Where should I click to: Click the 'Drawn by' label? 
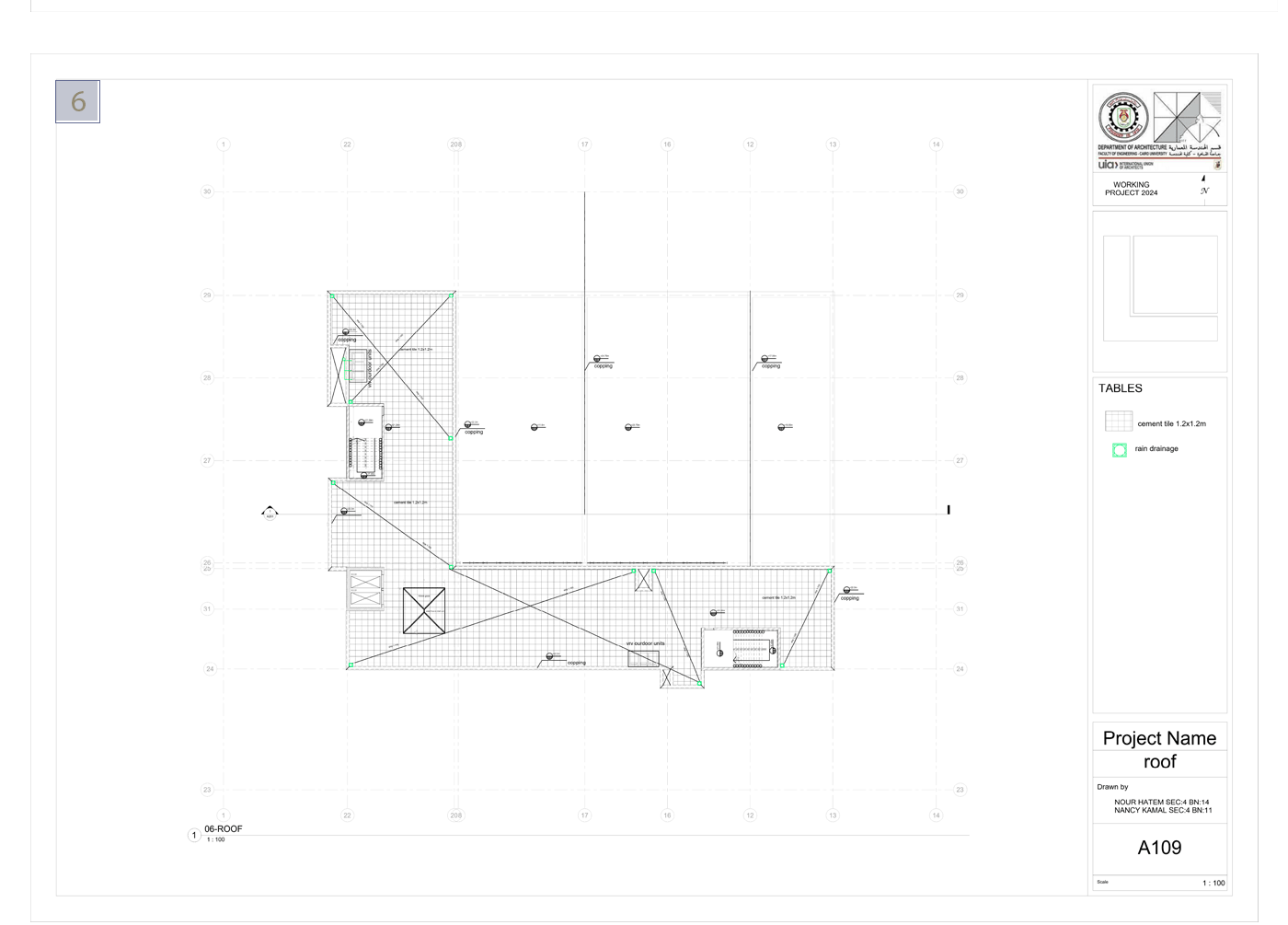pos(1112,787)
